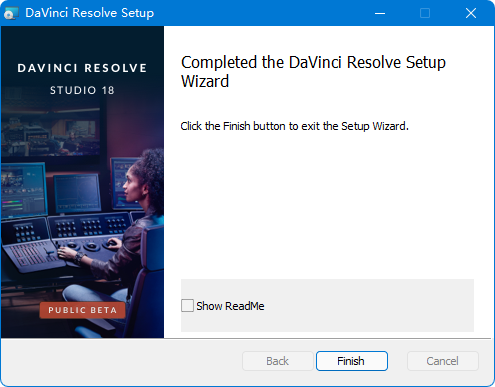Screen dimensions: 495x387
Task: Click the 'DAVINCI RESOLVE' banner title
Action: 82,68
